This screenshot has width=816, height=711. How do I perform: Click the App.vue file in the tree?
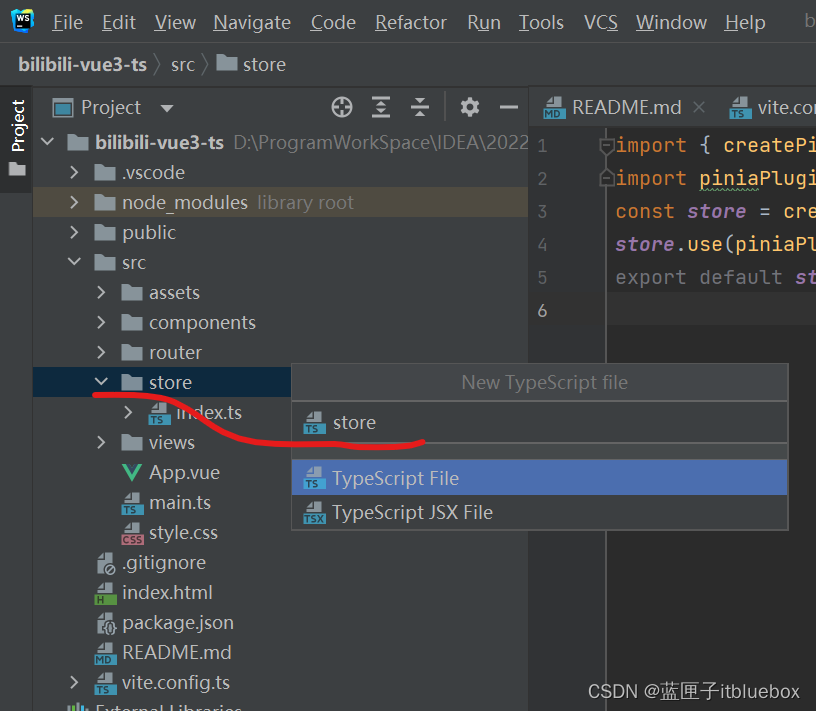[x=184, y=473]
